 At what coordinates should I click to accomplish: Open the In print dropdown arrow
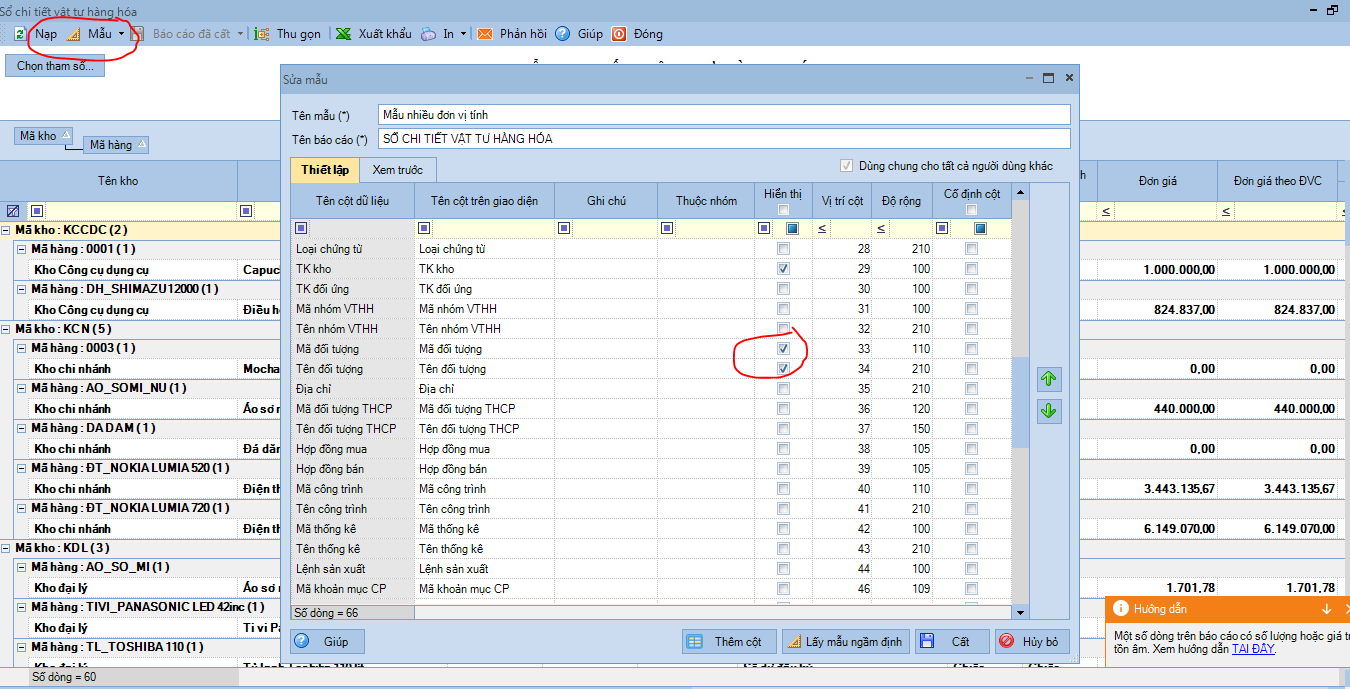(x=463, y=33)
